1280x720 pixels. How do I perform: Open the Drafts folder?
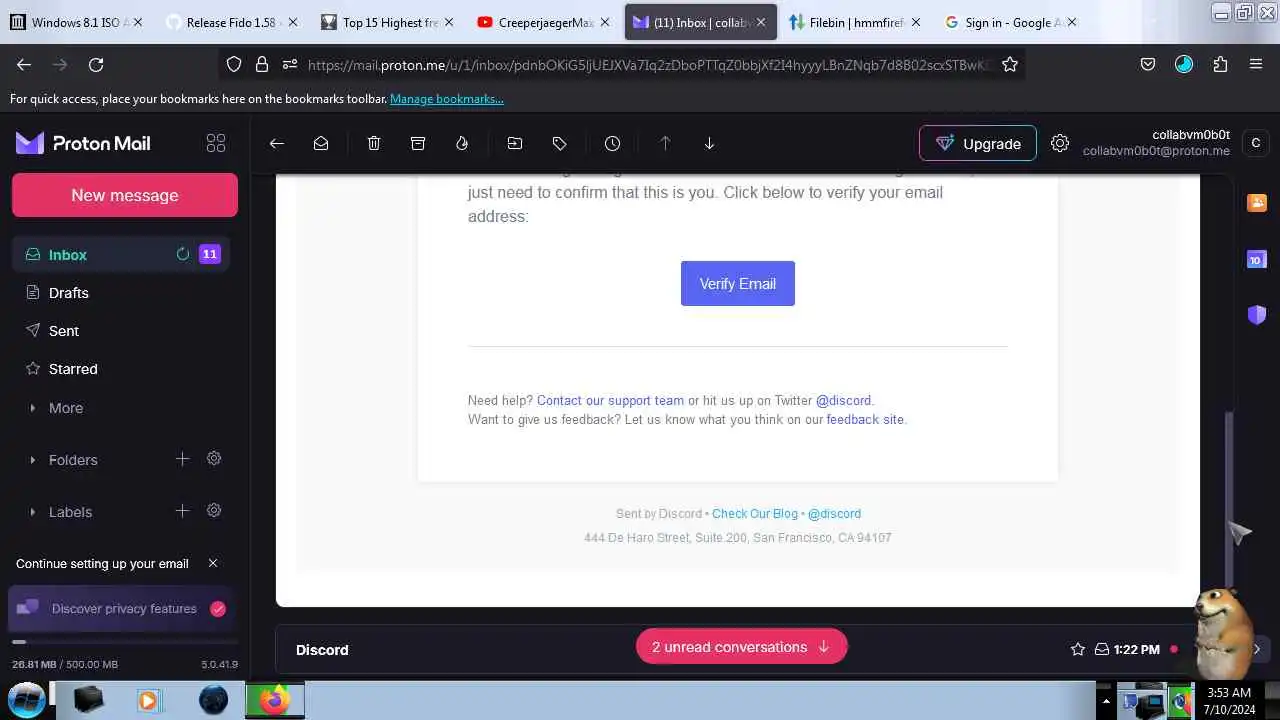coord(121,293)
